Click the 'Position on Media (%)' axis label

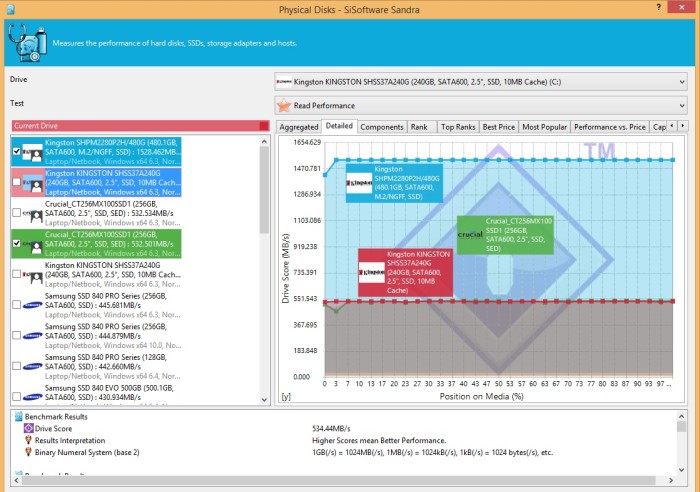tap(481, 396)
